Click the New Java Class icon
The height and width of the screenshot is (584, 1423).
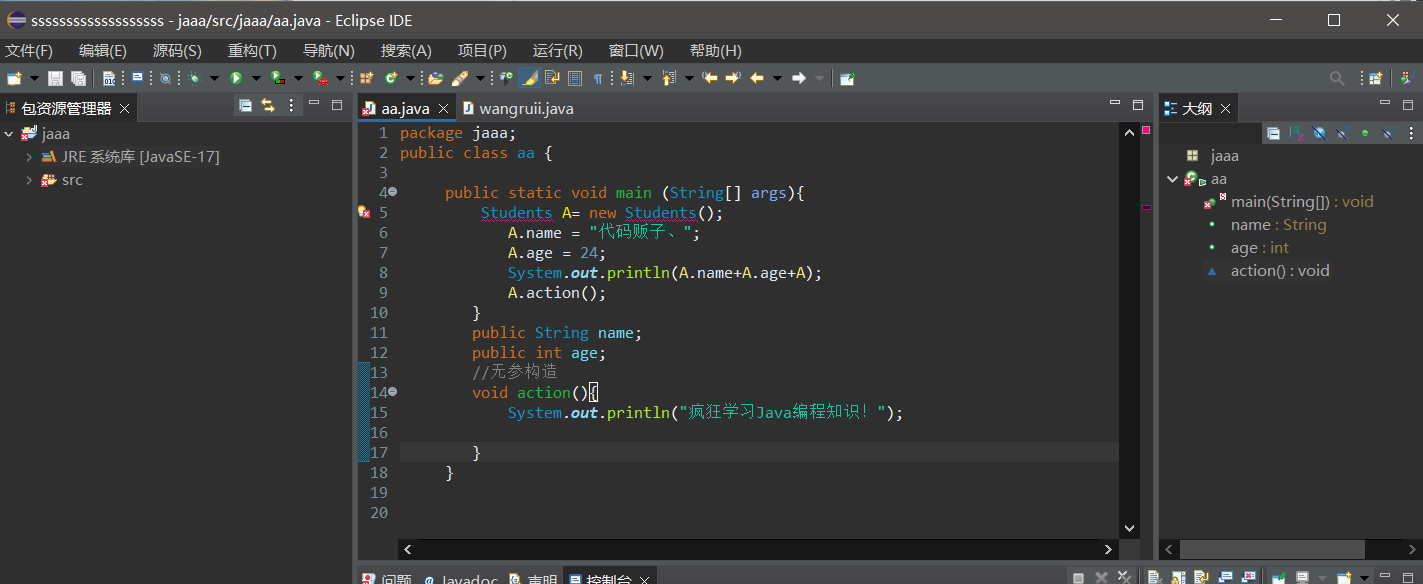pos(390,78)
